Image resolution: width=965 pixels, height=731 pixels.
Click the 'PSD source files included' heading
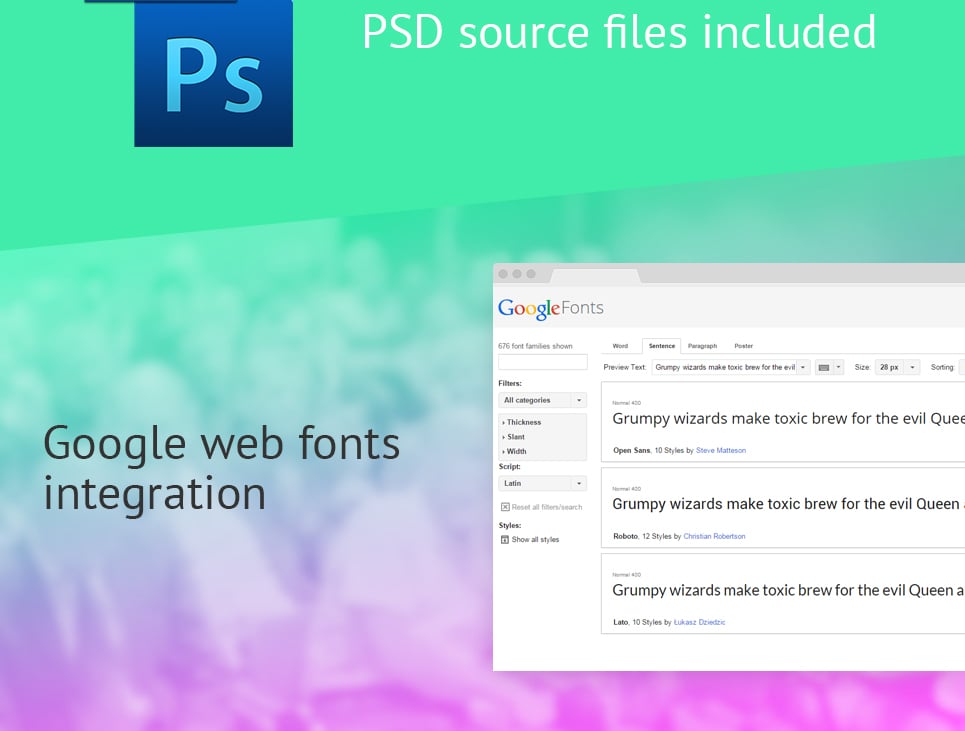coord(619,31)
